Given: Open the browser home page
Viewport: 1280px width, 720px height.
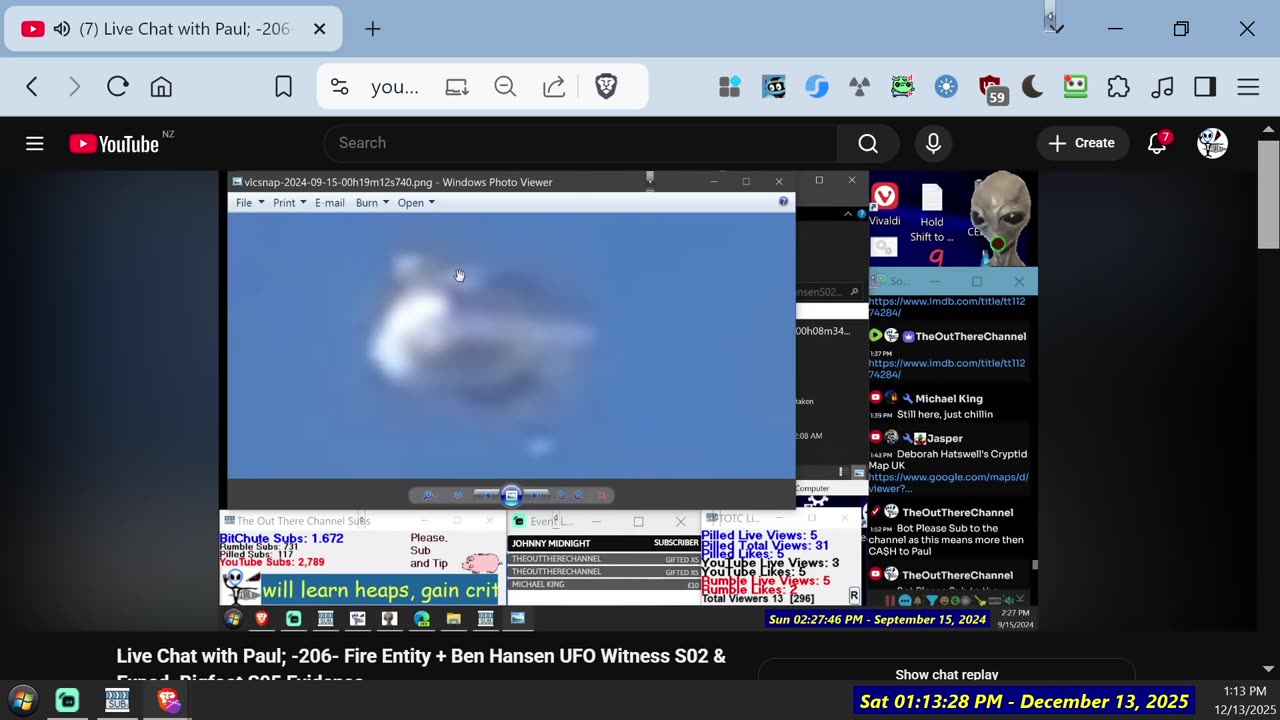Looking at the screenshot, I should pyautogui.click(x=161, y=87).
